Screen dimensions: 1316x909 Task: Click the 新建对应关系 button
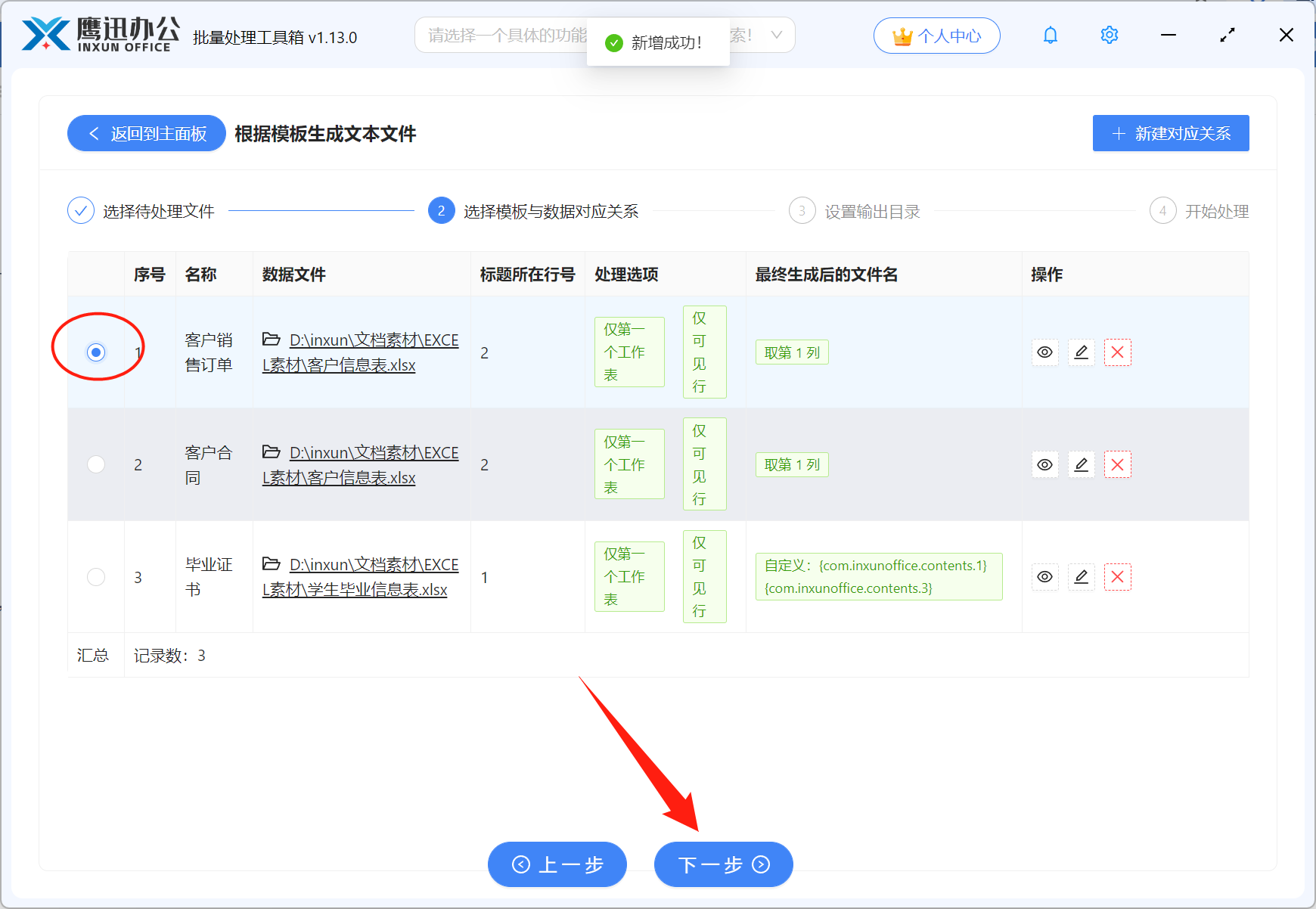[x=1170, y=134]
